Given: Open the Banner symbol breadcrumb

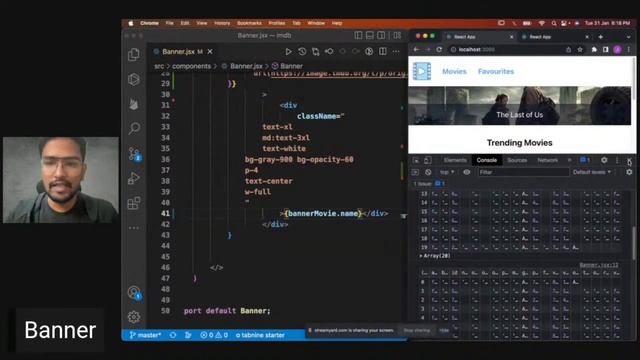Looking at the screenshot, I should [287, 66].
